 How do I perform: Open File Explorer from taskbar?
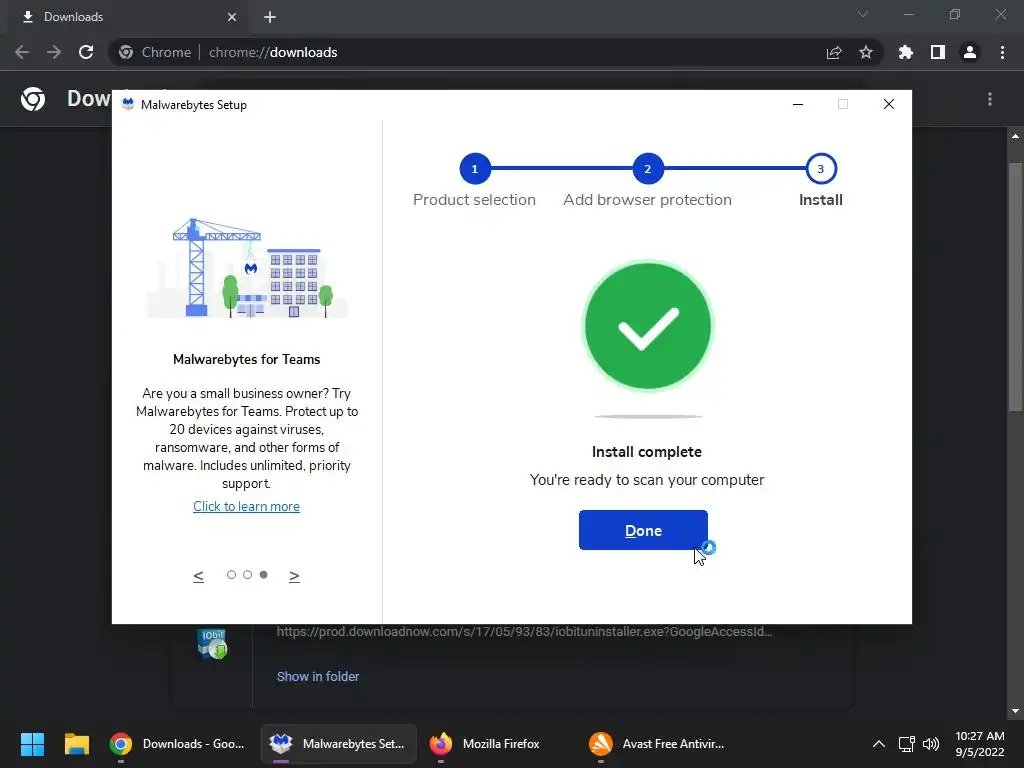click(x=76, y=744)
